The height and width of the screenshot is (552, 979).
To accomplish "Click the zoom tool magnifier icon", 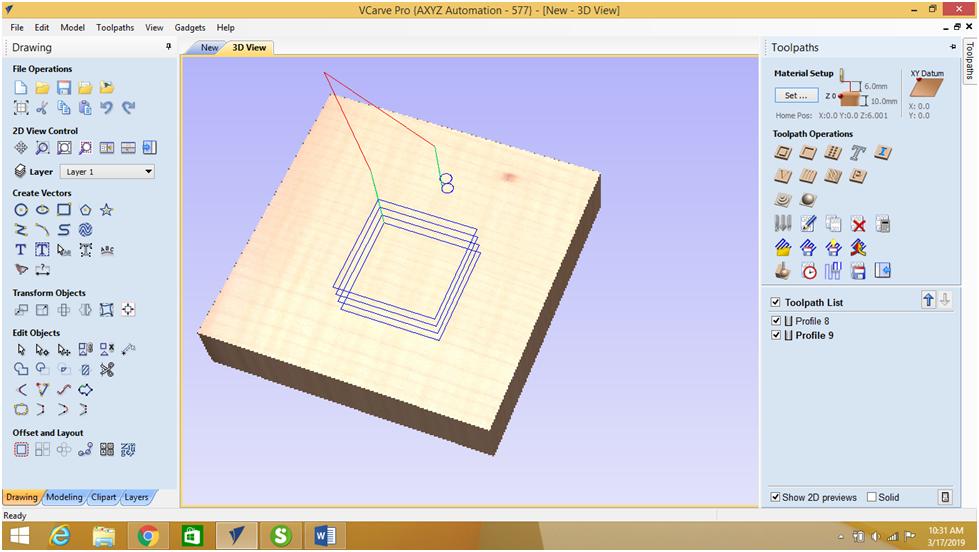I will (x=42, y=148).
